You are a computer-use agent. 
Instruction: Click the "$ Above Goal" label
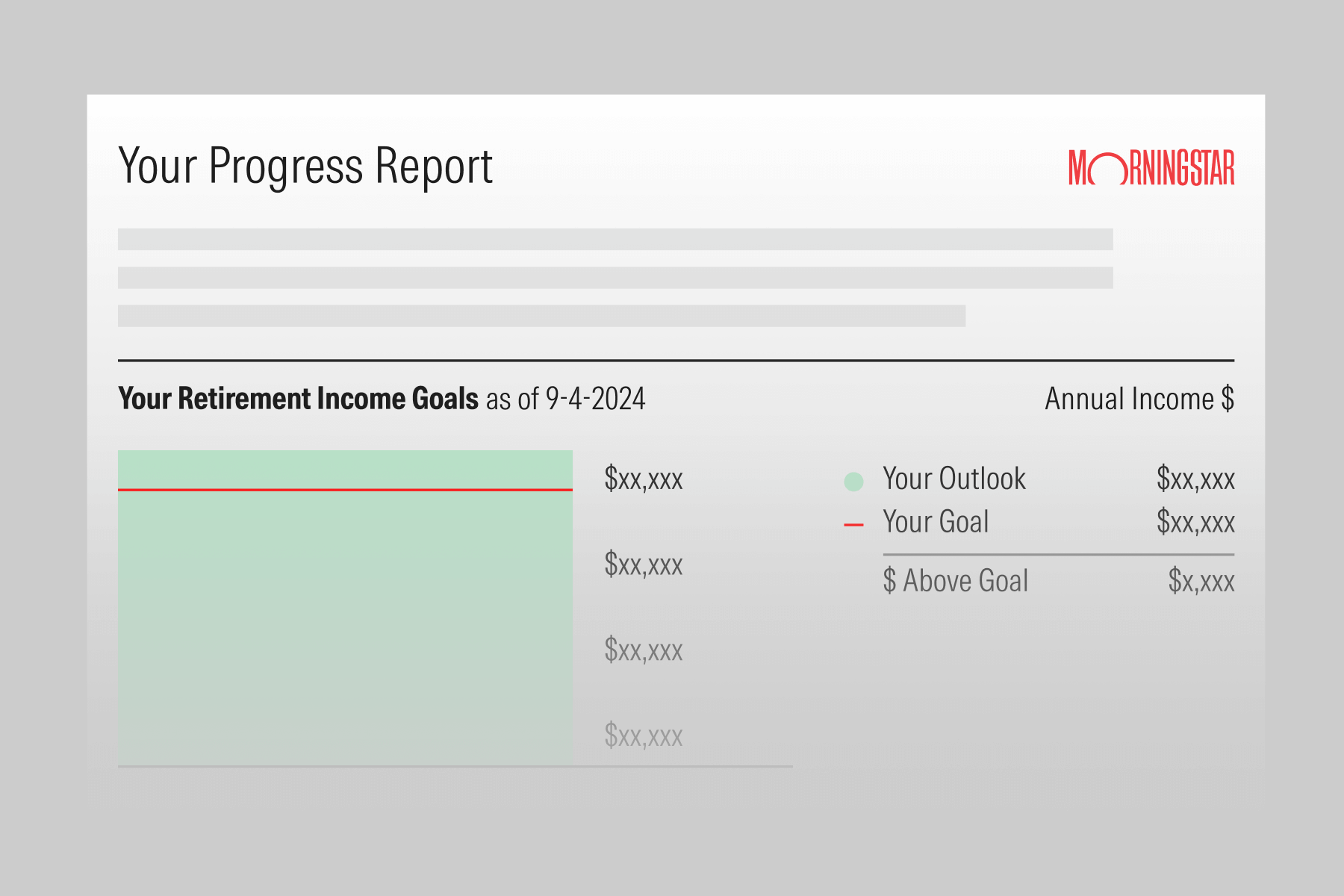click(955, 581)
